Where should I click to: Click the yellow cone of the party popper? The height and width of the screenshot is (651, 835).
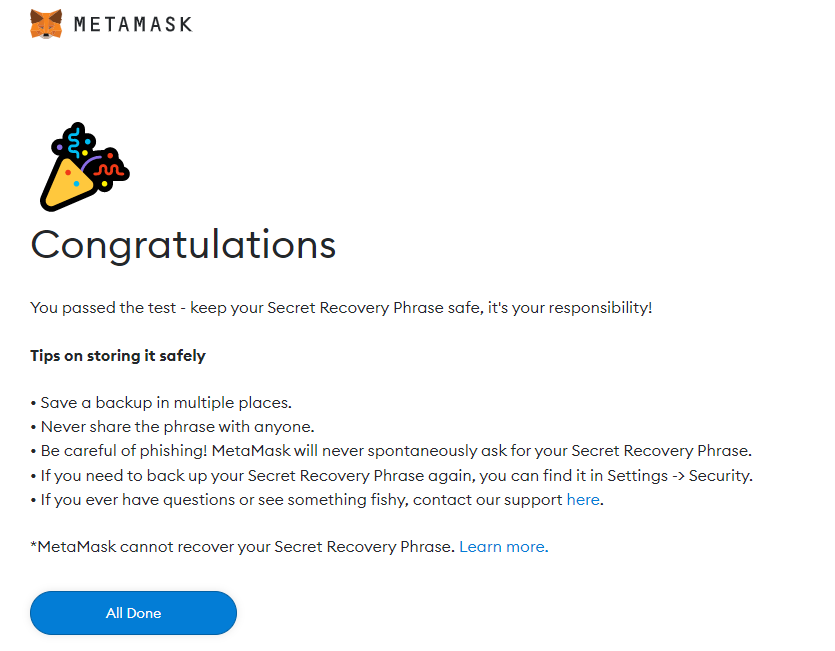[x=66, y=185]
